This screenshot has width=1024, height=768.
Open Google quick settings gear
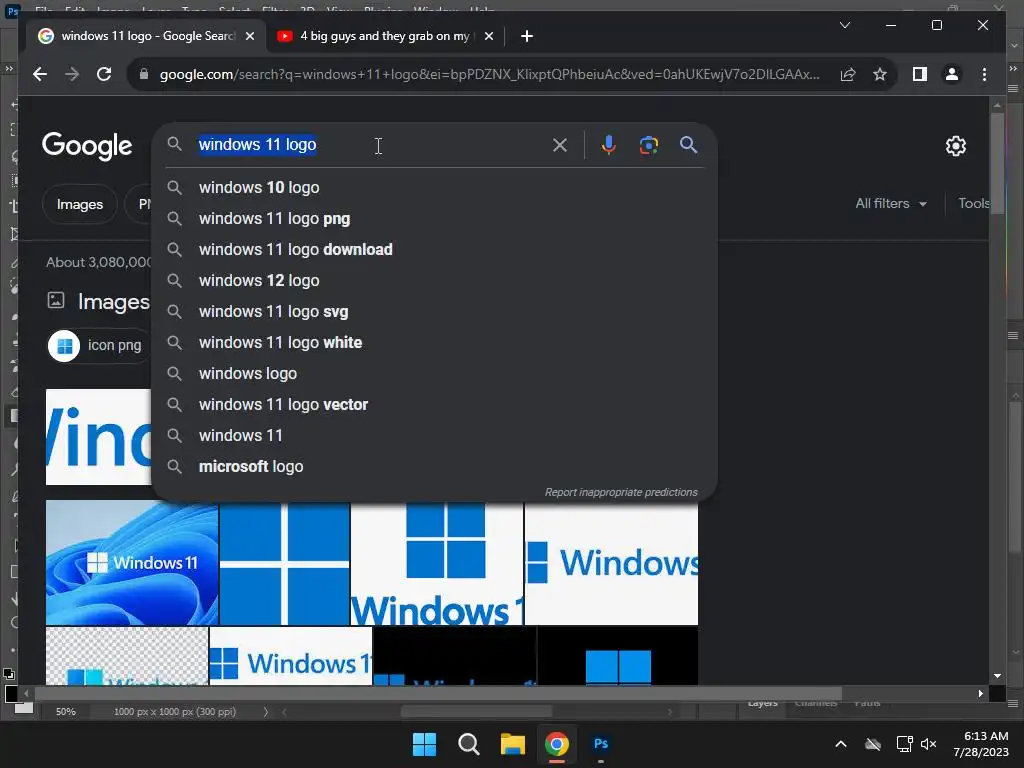(x=955, y=146)
